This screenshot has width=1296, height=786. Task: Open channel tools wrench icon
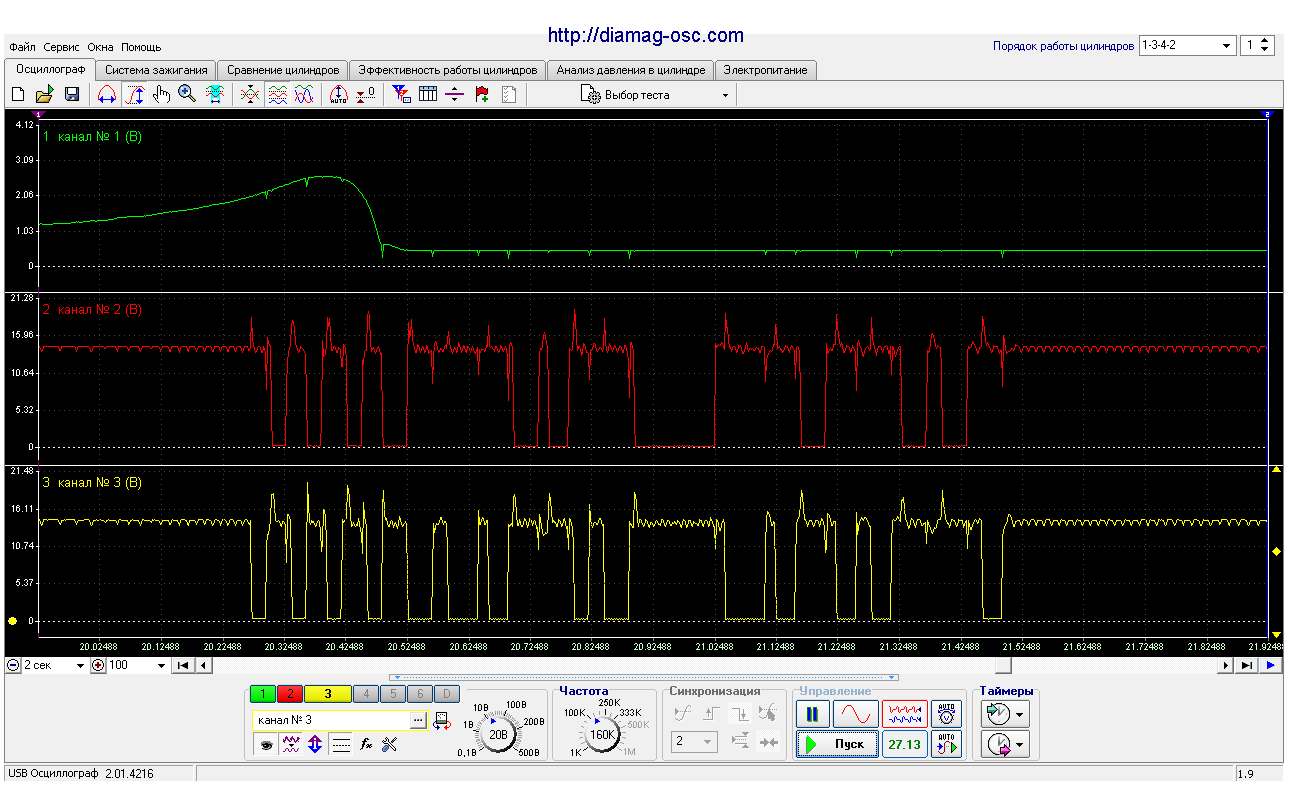pos(390,744)
